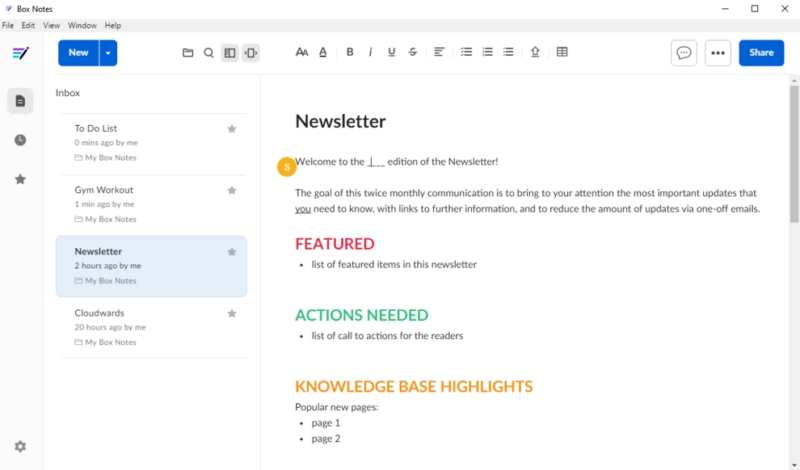This screenshot has height=470, width=800.
Task: Insert a numbered list
Action: point(487,53)
